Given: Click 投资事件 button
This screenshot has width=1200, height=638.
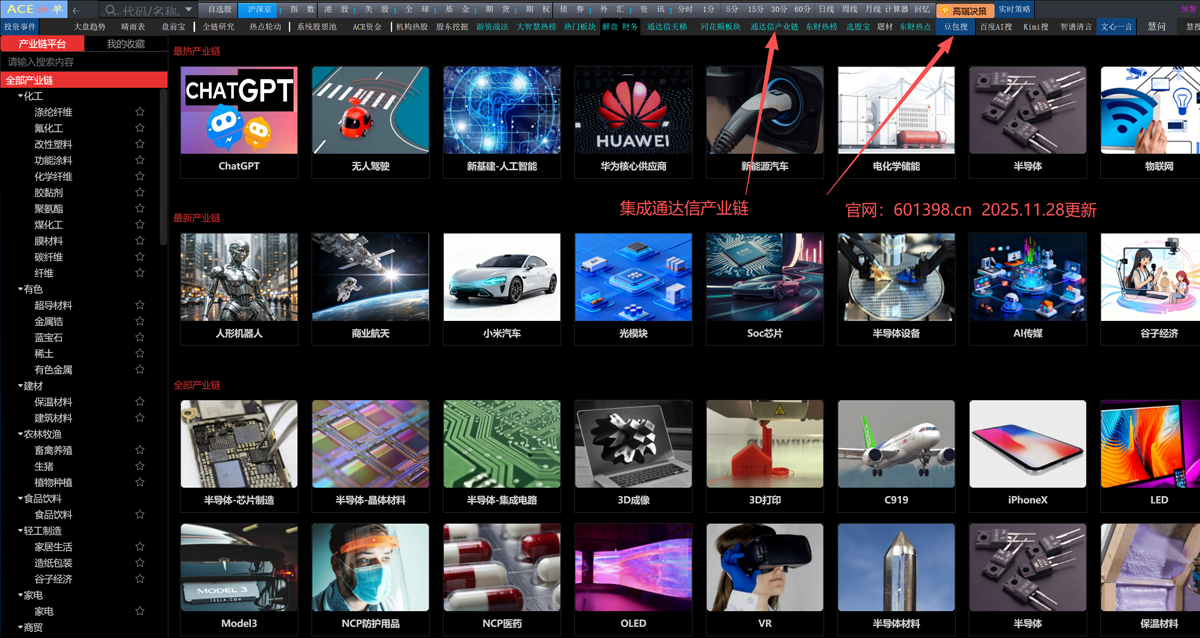Looking at the screenshot, I should coord(20,27).
